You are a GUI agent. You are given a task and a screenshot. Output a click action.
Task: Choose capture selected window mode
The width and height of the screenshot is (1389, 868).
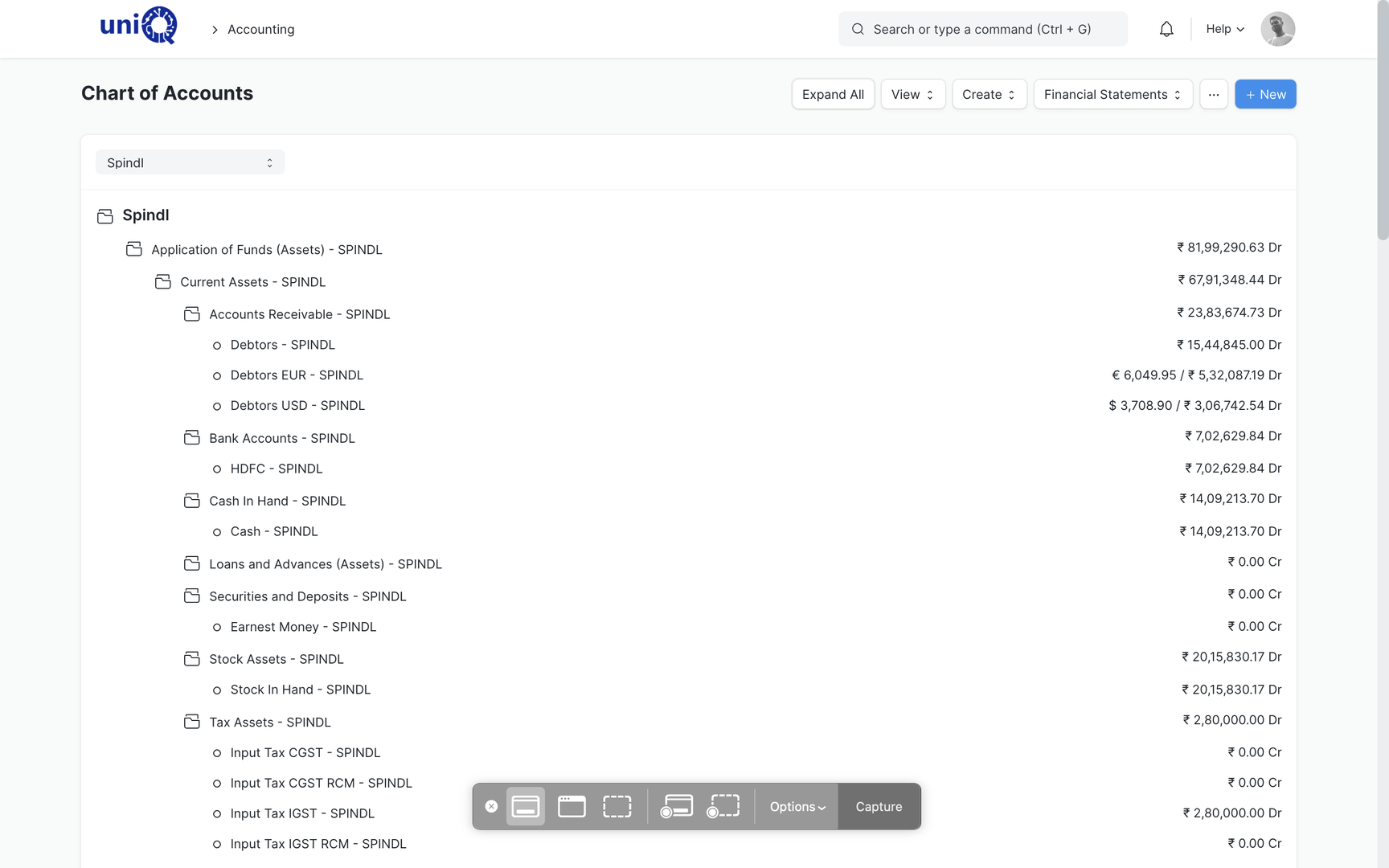click(x=572, y=806)
